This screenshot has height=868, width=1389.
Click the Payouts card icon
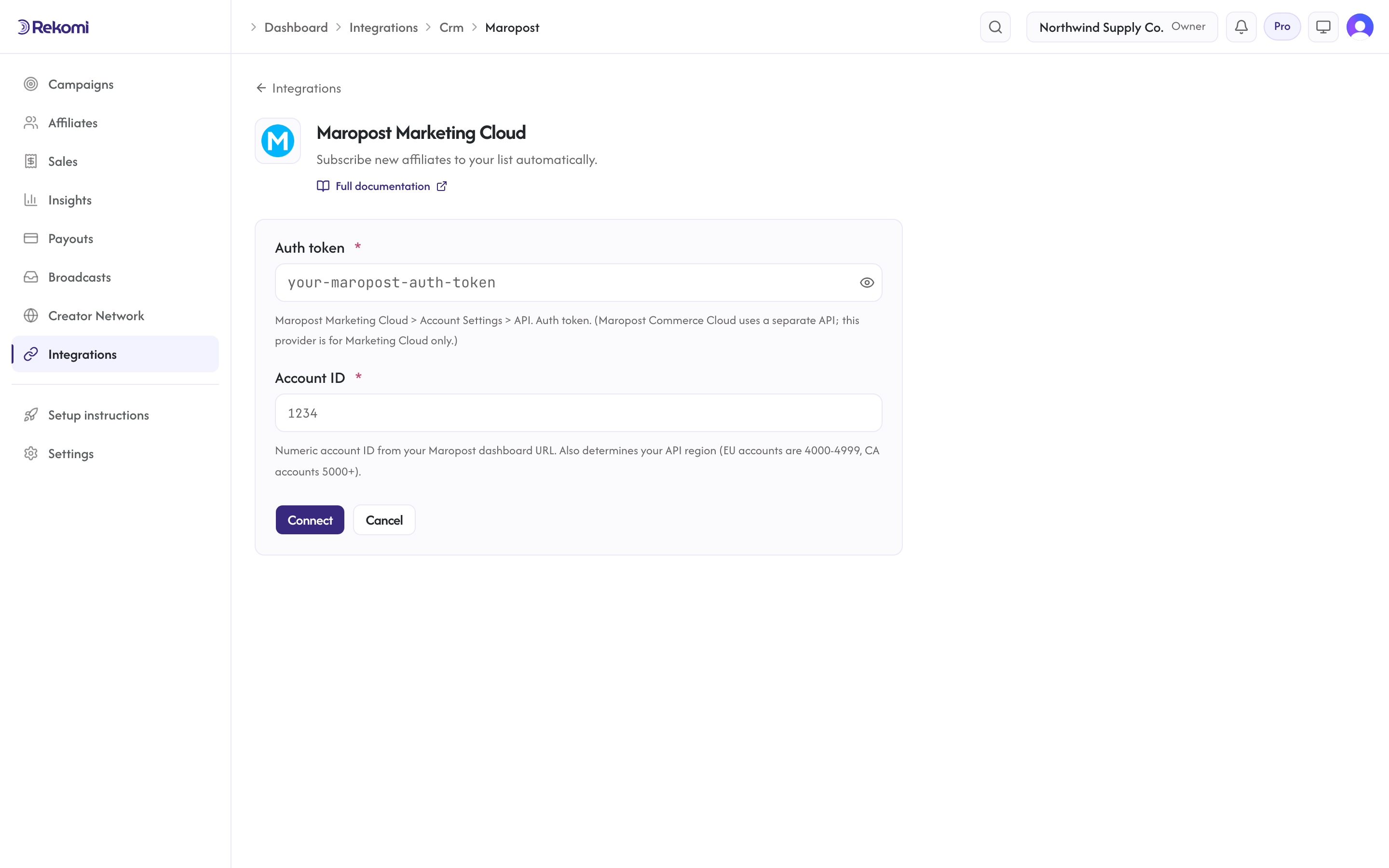point(31,238)
